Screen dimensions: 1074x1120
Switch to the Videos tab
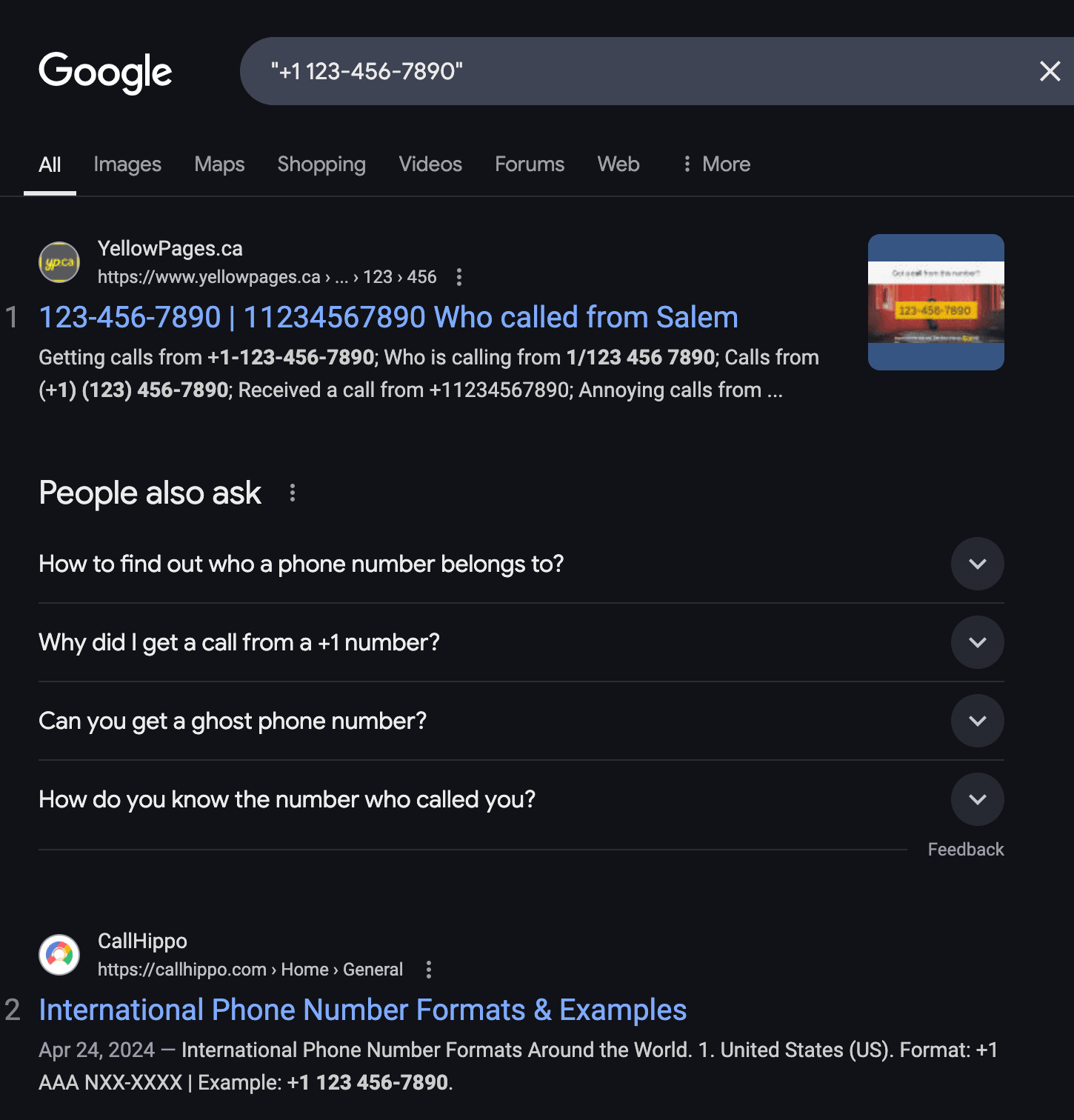(430, 164)
